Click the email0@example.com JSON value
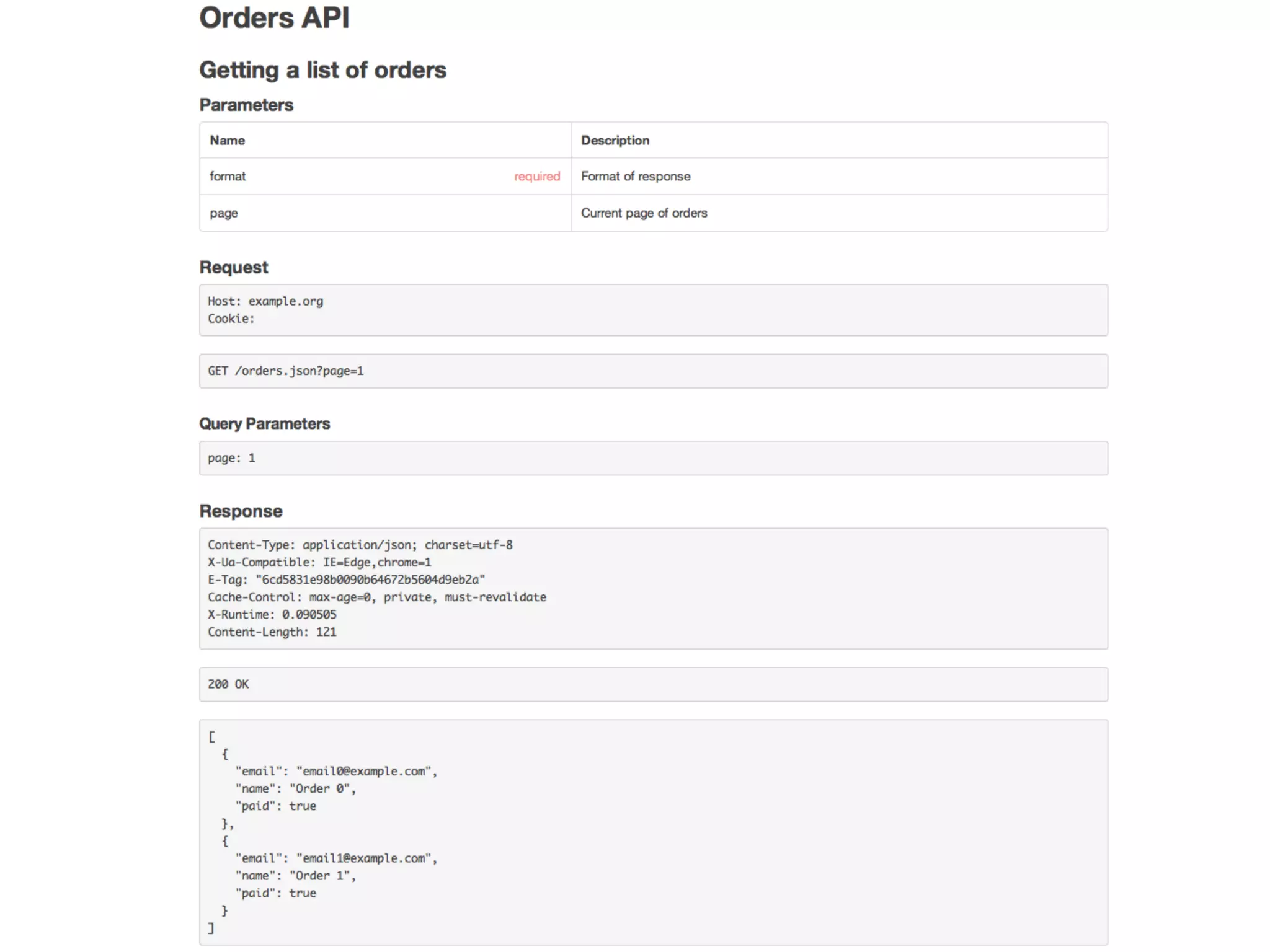The image size is (1270, 952). (366, 771)
